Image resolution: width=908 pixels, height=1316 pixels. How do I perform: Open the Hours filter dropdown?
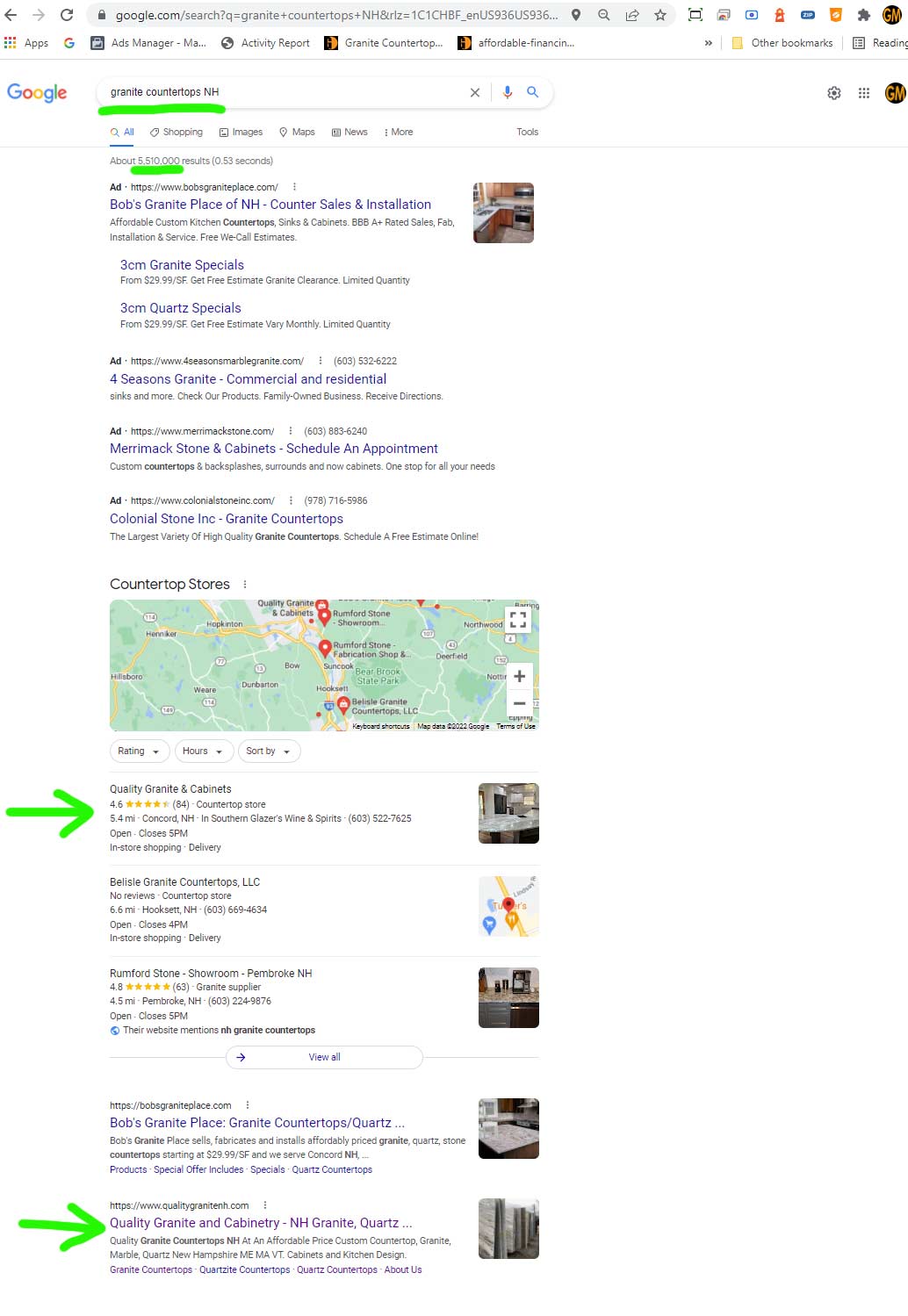204,751
